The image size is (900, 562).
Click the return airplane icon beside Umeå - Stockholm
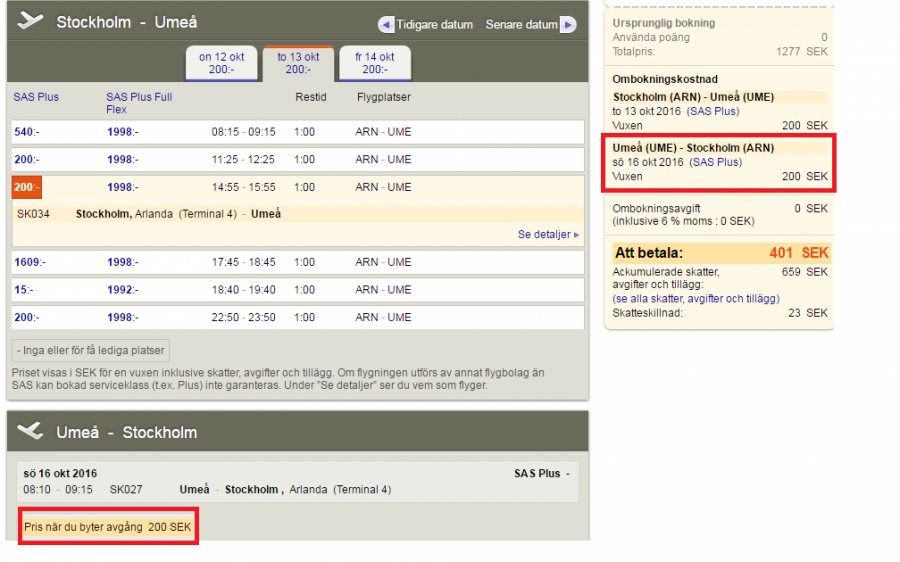(x=30, y=431)
